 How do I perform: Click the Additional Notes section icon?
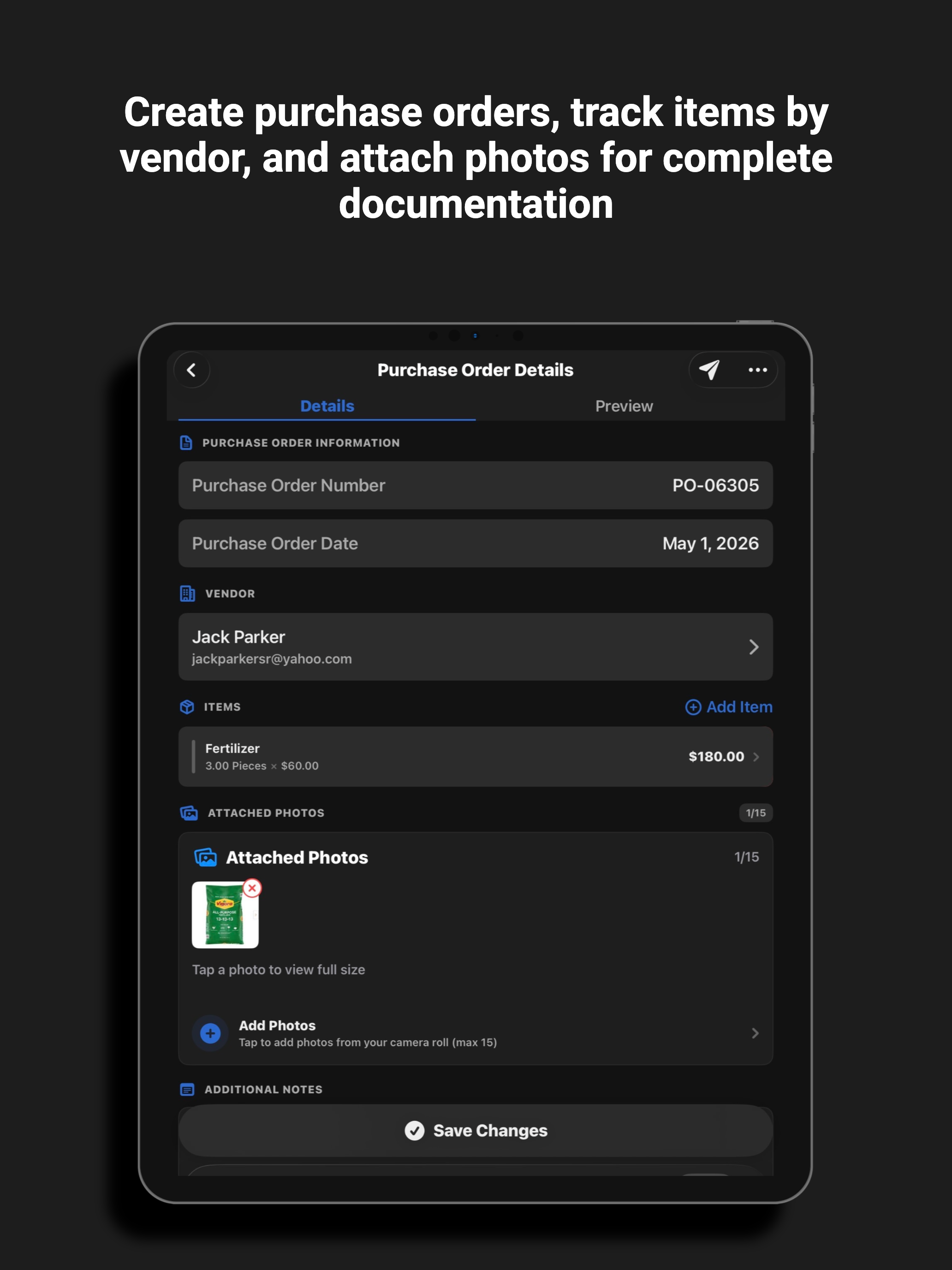187,1089
